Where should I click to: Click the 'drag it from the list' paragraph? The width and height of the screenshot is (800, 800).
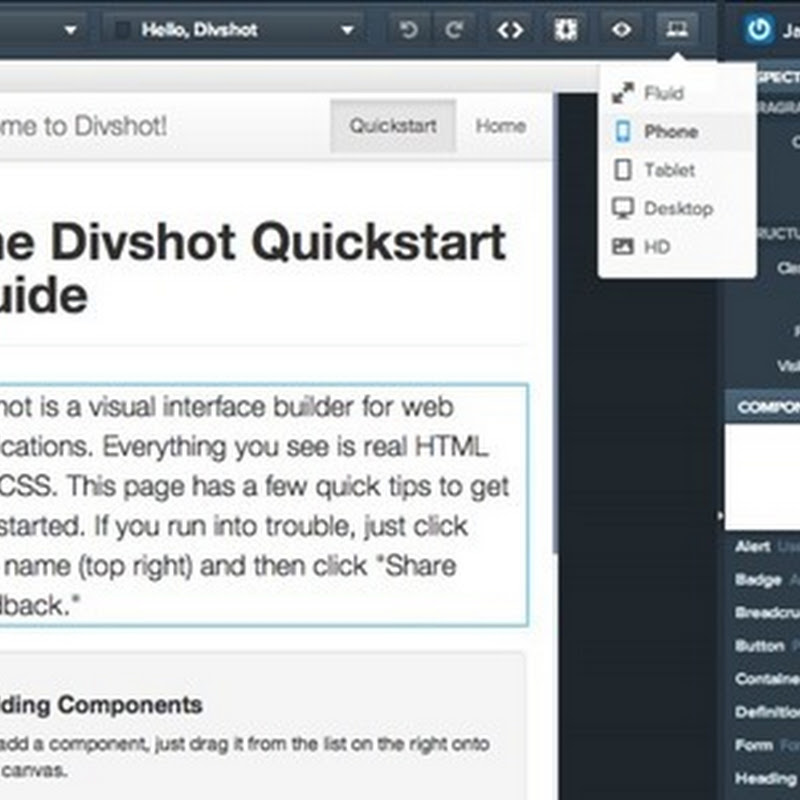(x=245, y=757)
